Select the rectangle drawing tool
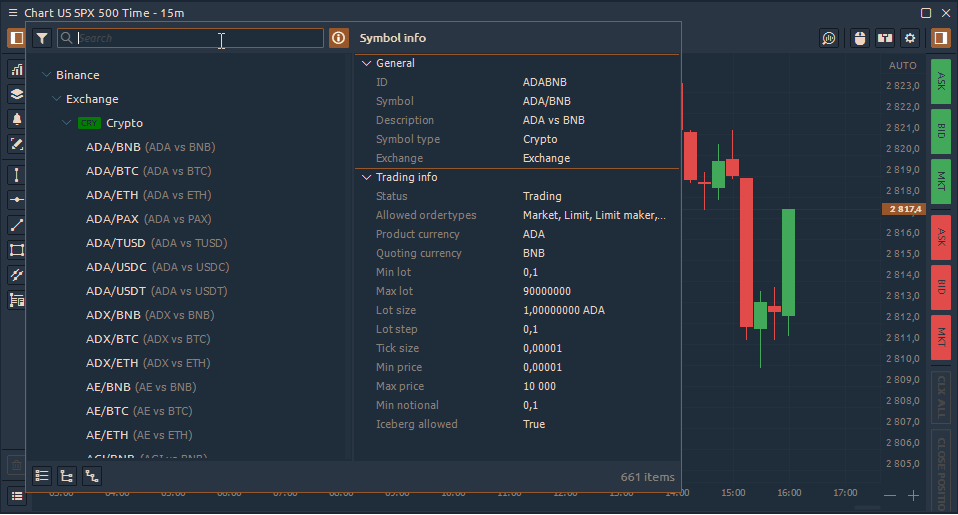 pos(16,250)
